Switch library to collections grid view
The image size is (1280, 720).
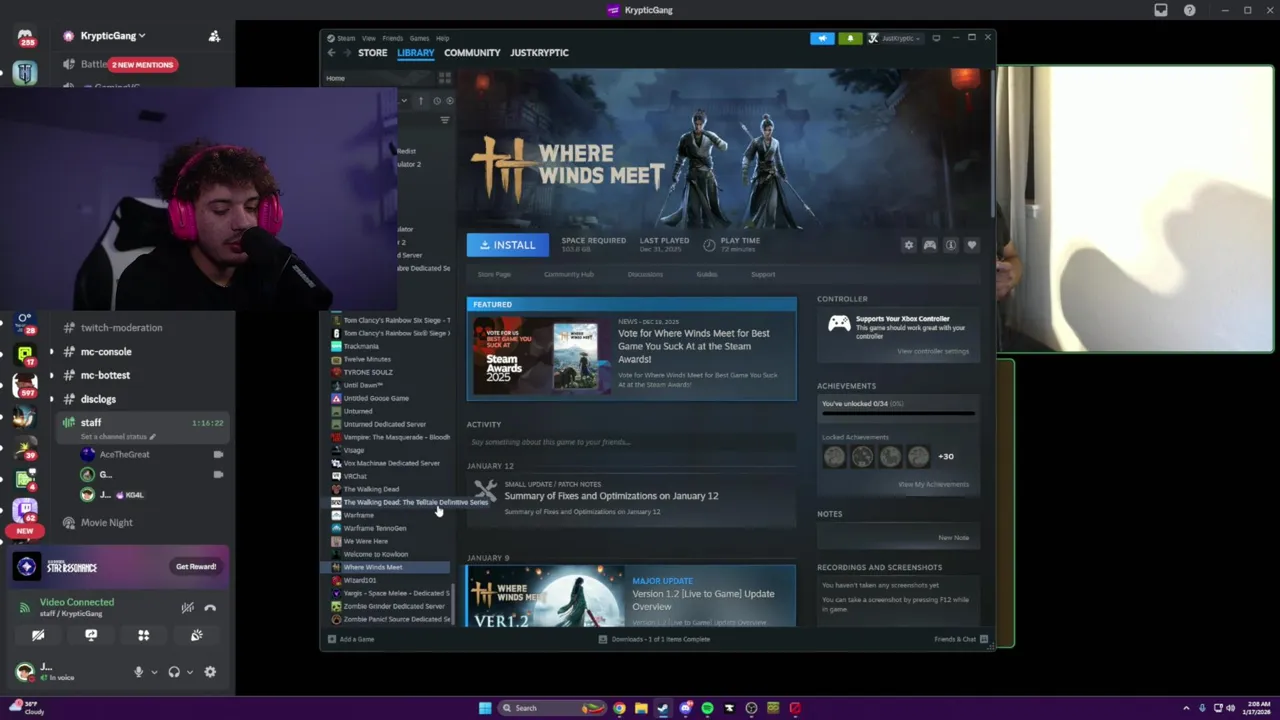(x=445, y=78)
